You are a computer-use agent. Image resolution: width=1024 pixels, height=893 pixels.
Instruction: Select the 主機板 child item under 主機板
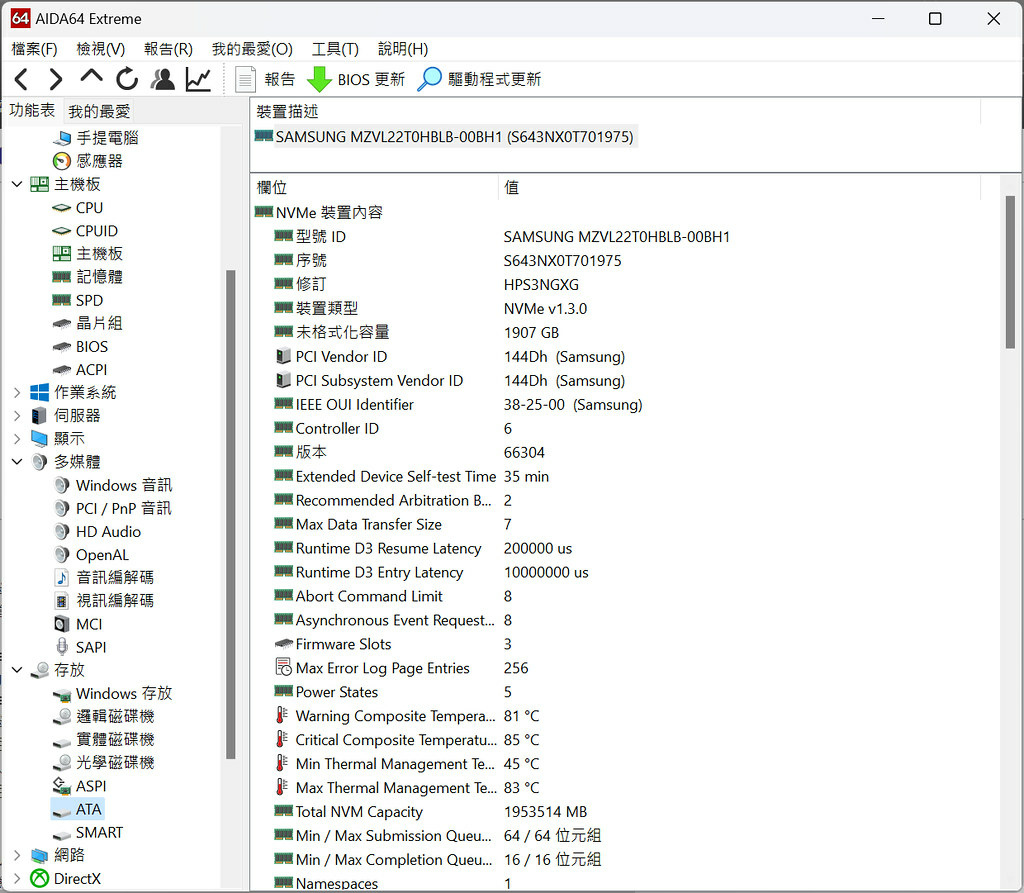pos(88,254)
